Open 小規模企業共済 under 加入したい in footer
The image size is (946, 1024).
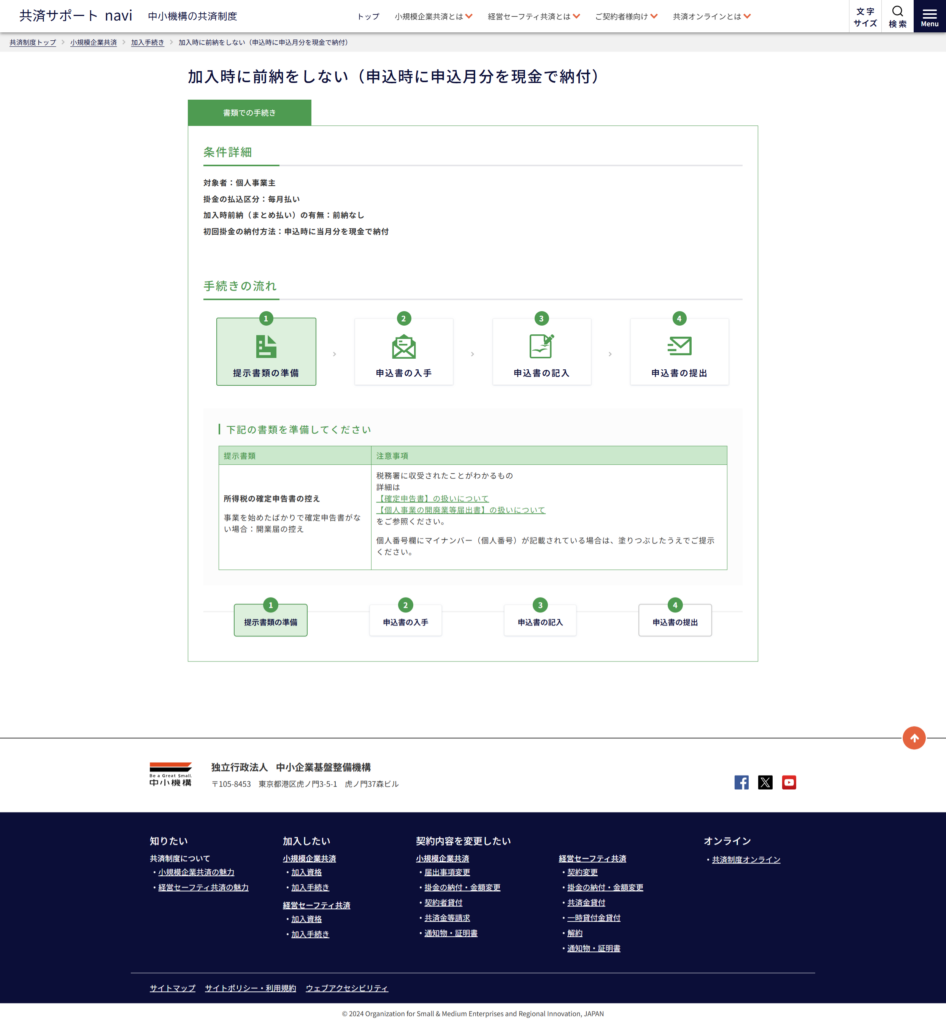[309, 859]
